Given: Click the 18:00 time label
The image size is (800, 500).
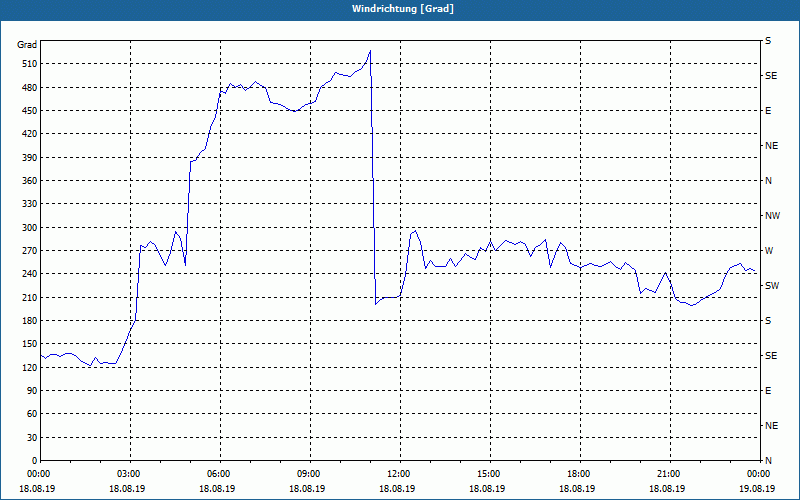Looking at the screenshot, I should click(580, 473).
